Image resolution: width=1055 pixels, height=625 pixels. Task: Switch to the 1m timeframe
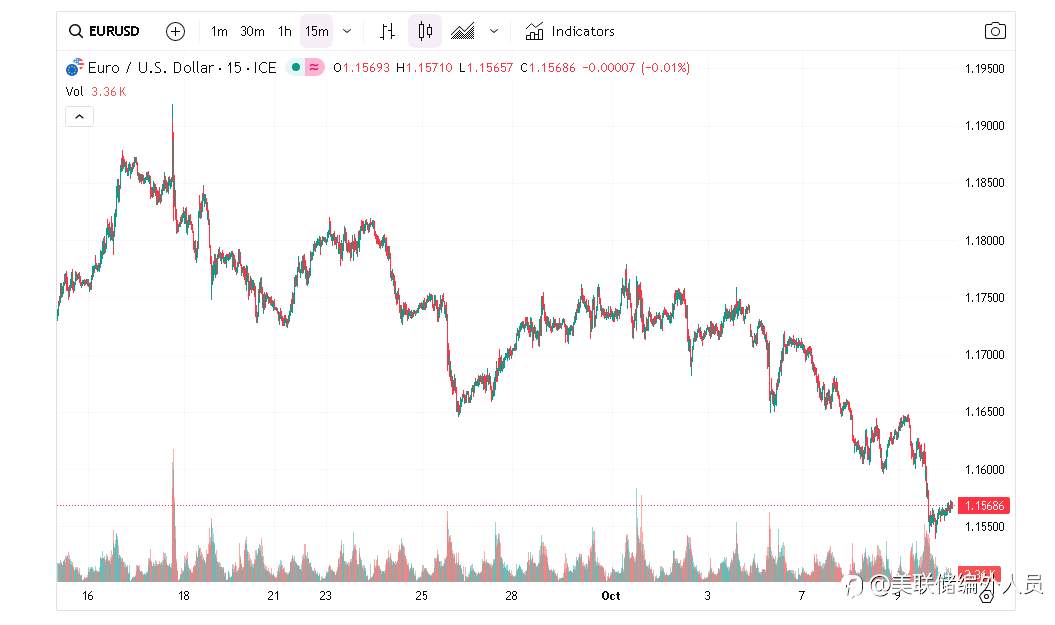pyautogui.click(x=219, y=31)
